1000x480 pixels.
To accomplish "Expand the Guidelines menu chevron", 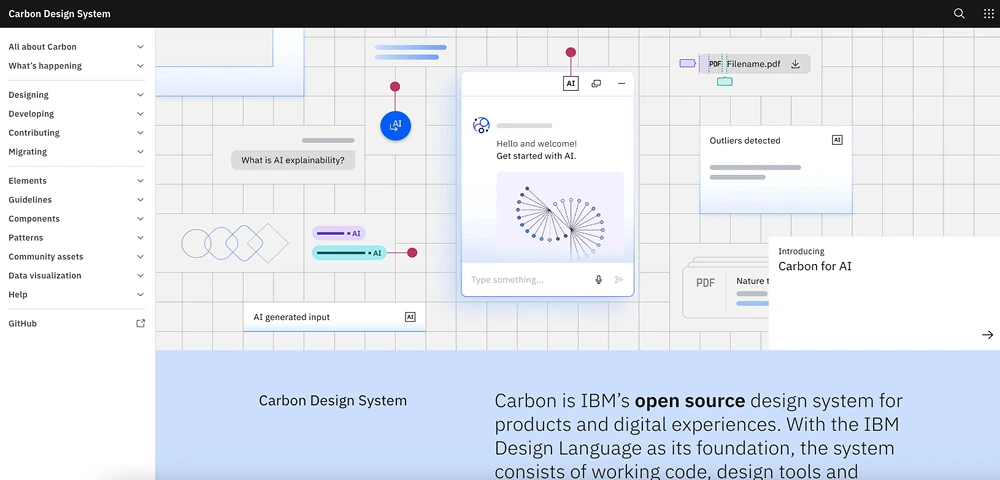I will (140, 200).
